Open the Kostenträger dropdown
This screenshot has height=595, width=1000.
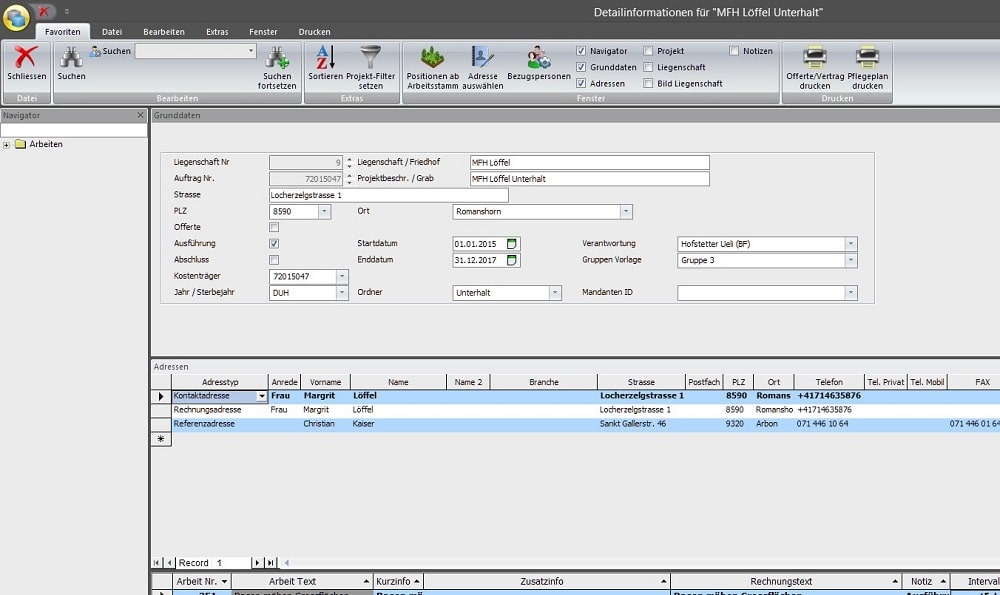342,276
